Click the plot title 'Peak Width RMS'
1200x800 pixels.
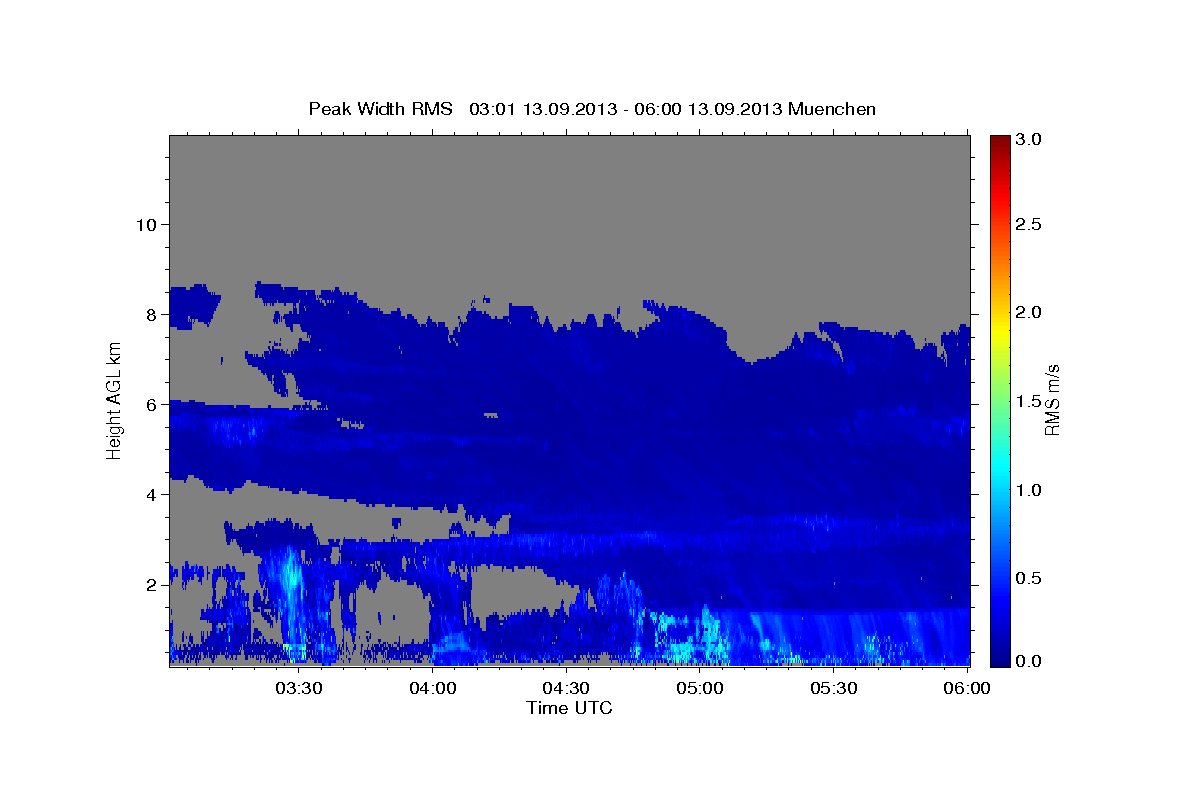coord(380,108)
